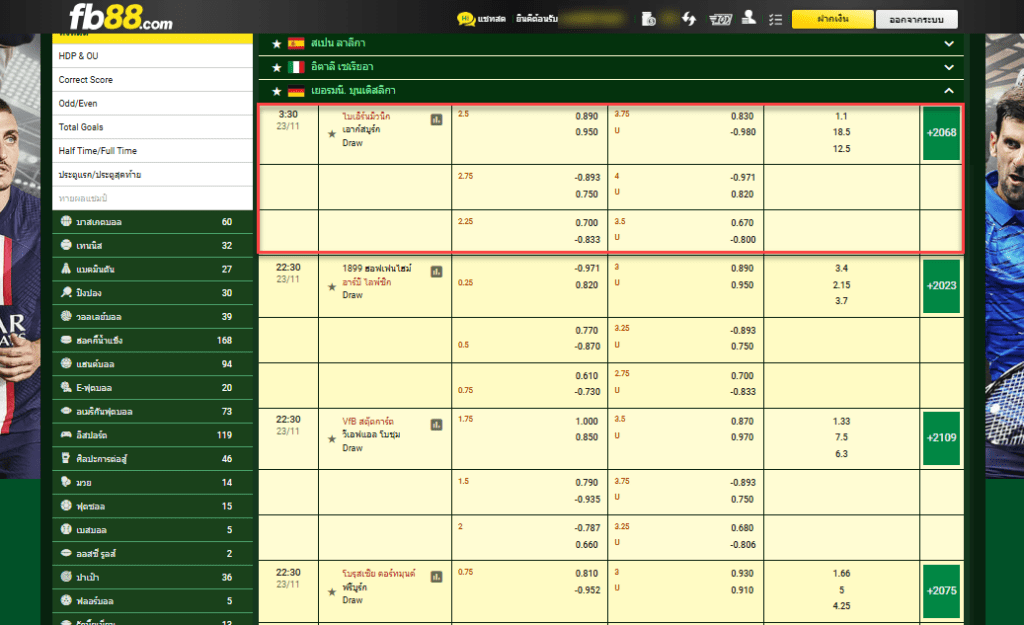This screenshot has width=1024, height=625.
Task: Open +2109 more markets button
Action: point(941,438)
